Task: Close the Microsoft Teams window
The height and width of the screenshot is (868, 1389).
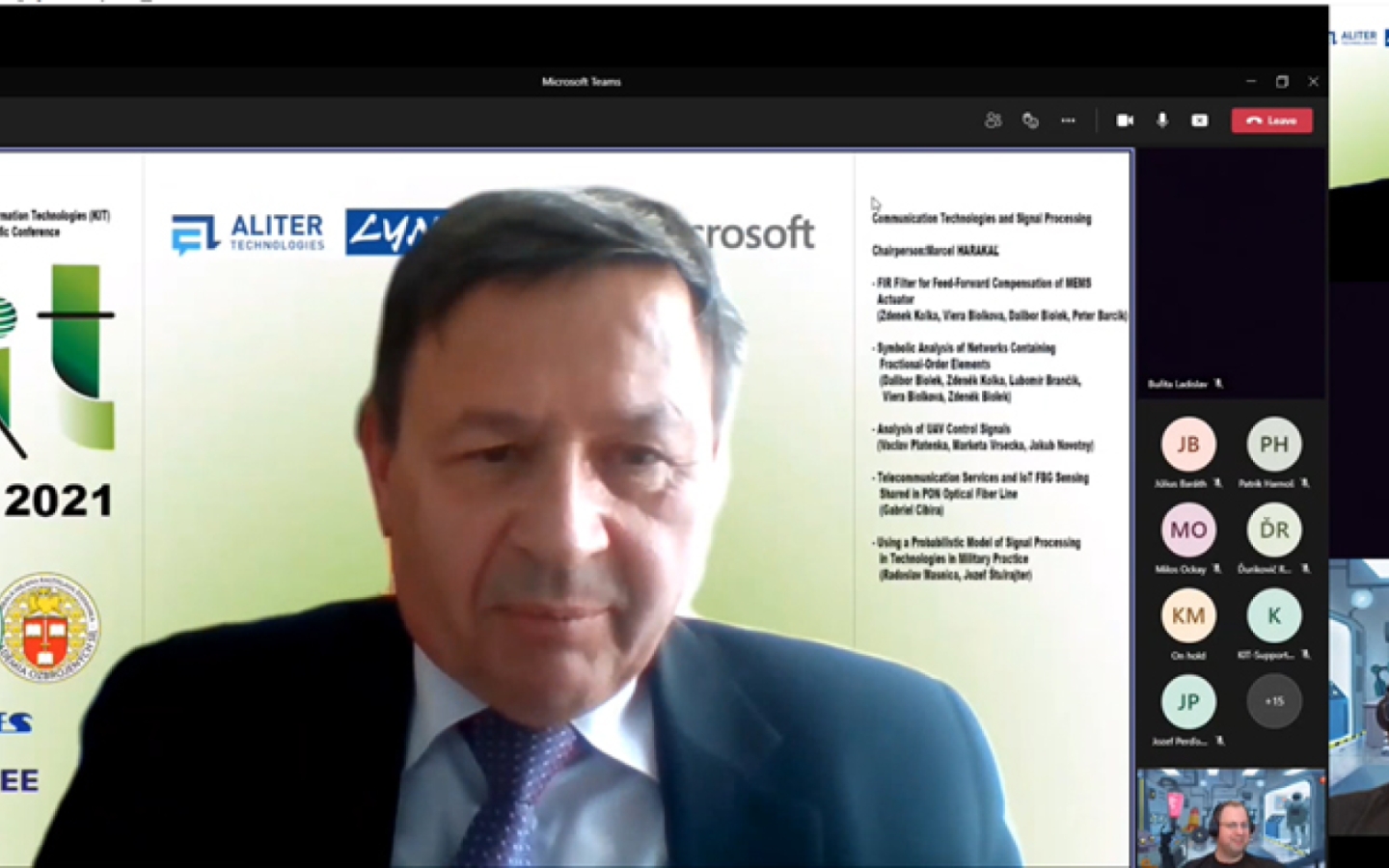Action: click(x=1313, y=82)
